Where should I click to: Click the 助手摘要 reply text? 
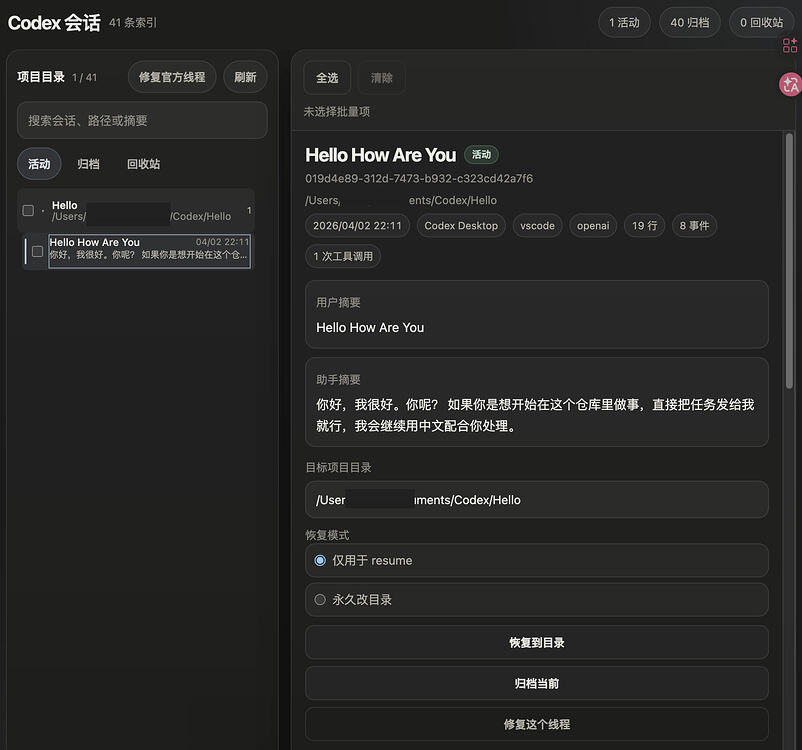point(535,415)
